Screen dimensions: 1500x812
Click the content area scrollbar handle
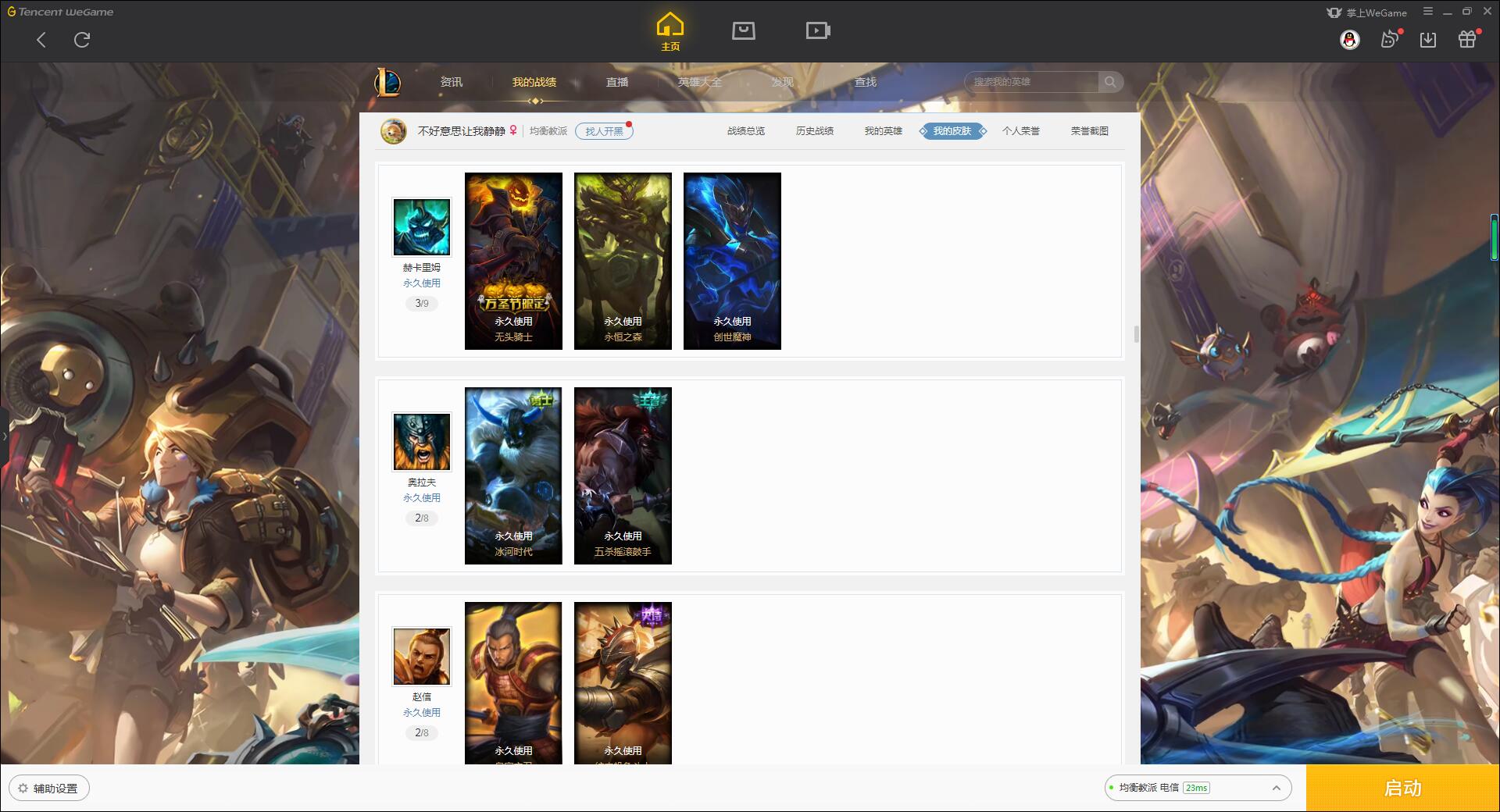pos(1136,334)
